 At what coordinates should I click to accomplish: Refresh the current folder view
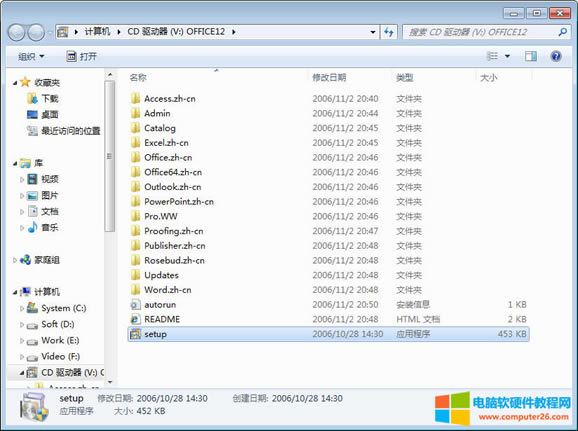pos(389,32)
